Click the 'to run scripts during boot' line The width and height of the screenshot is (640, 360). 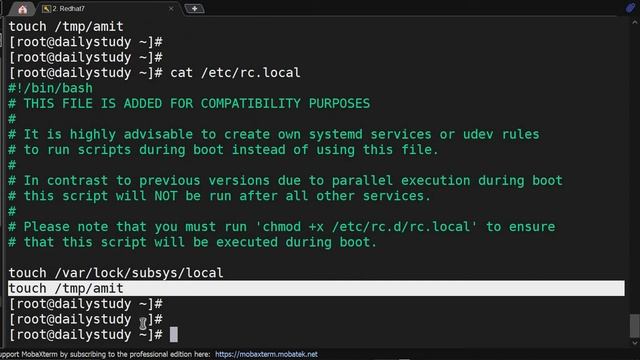coord(224,150)
